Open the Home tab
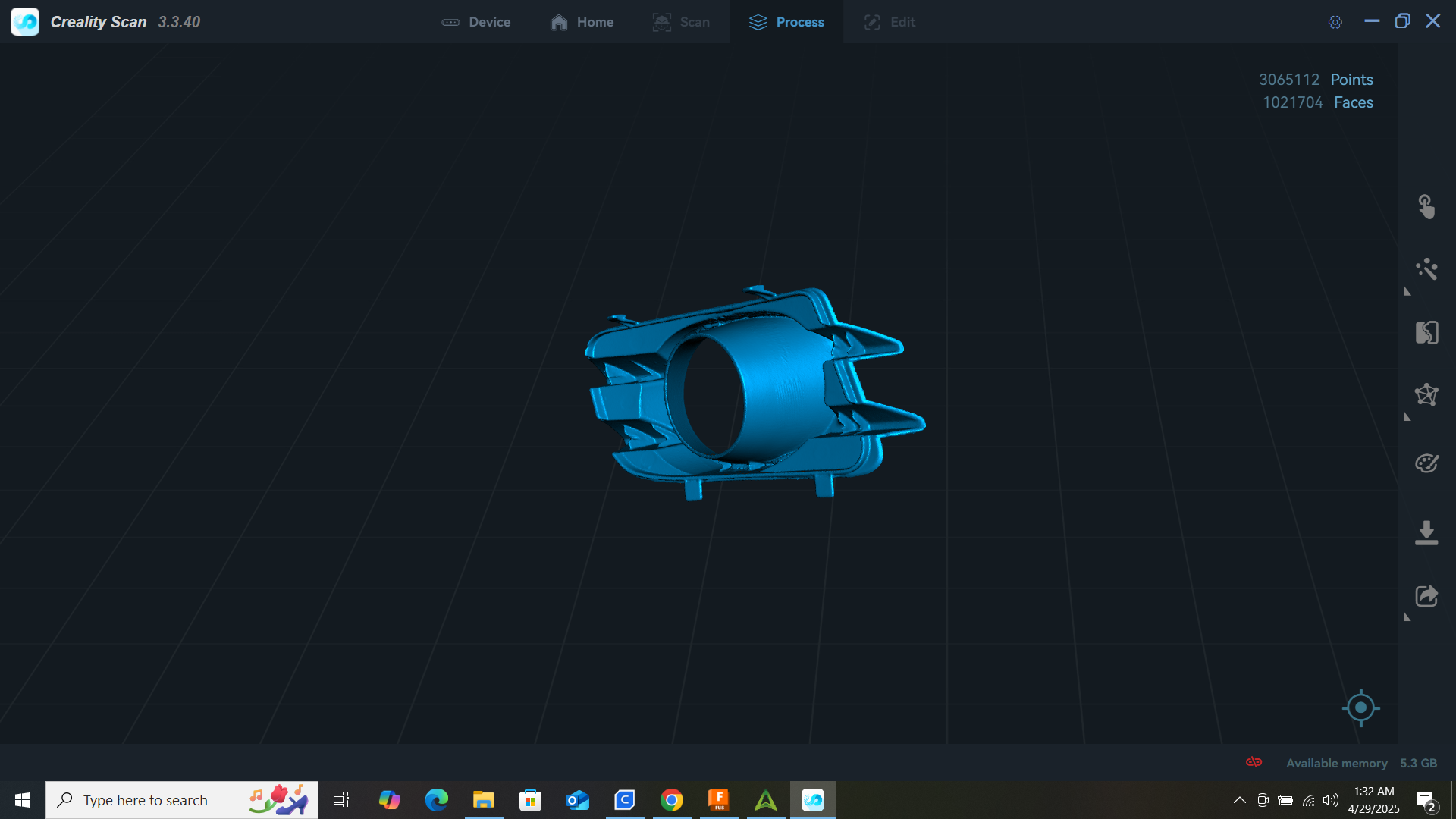Image resolution: width=1456 pixels, height=819 pixels. 582,22
